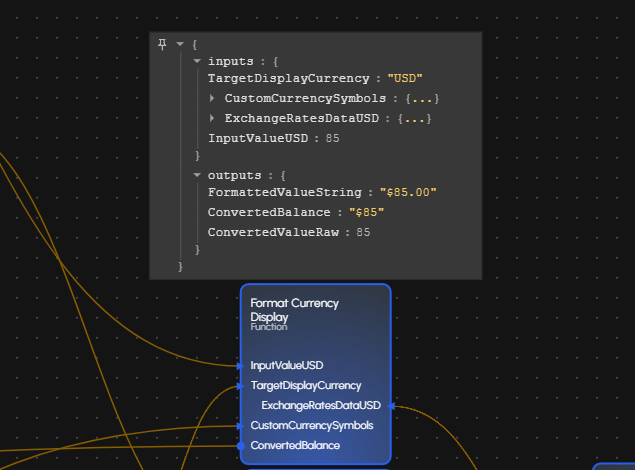Pin the debug data popup
Image resolution: width=635 pixels, height=470 pixels.
pyautogui.click(x=162, y=44)
